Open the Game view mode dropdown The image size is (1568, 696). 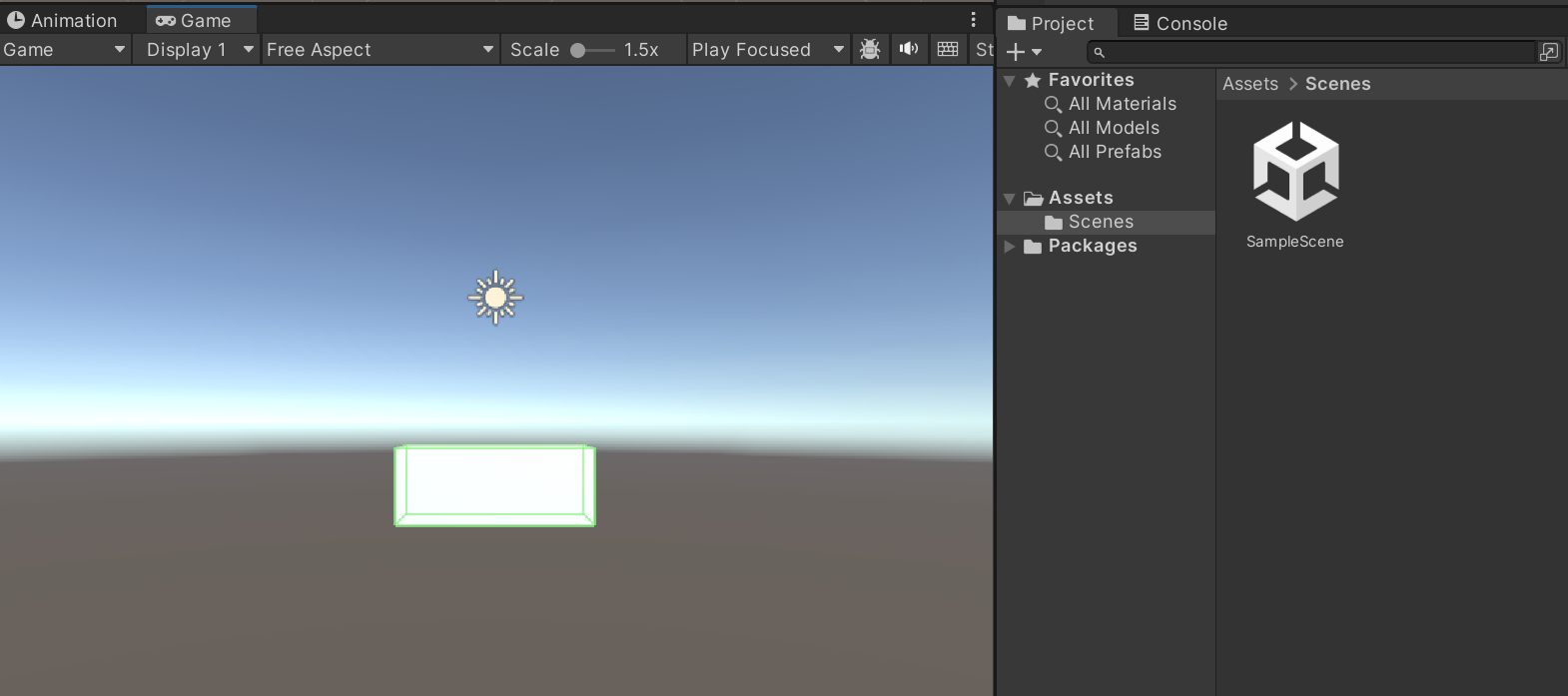click(65, 50)
